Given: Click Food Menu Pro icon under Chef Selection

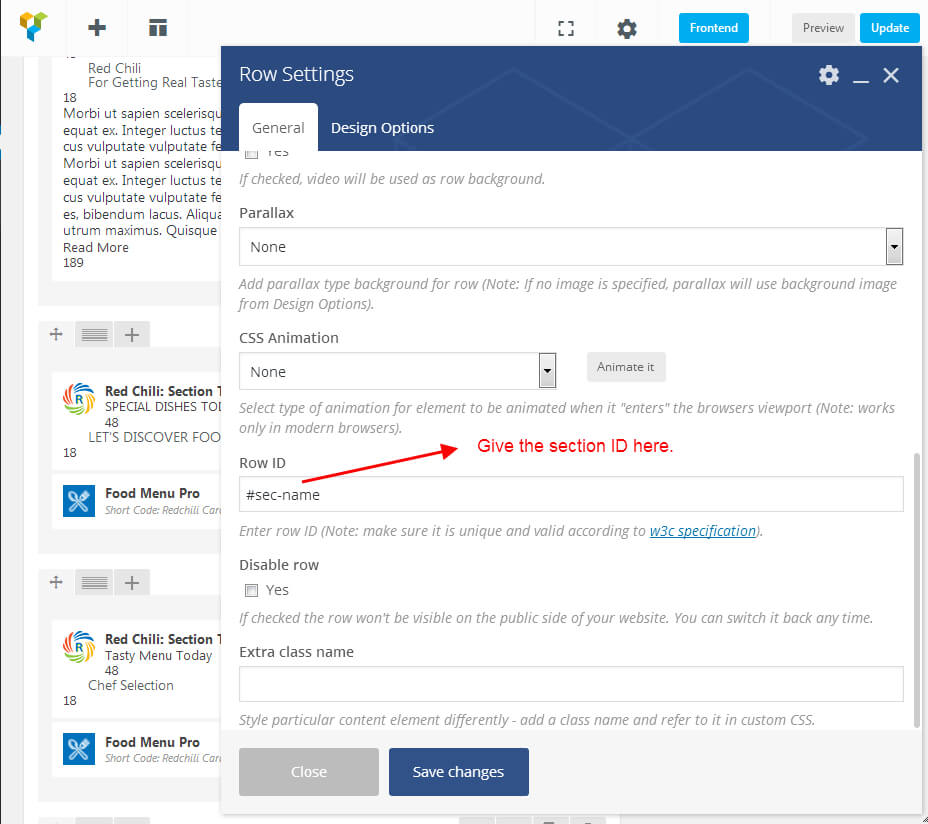Looking at the screenshot, I should 79,749.
